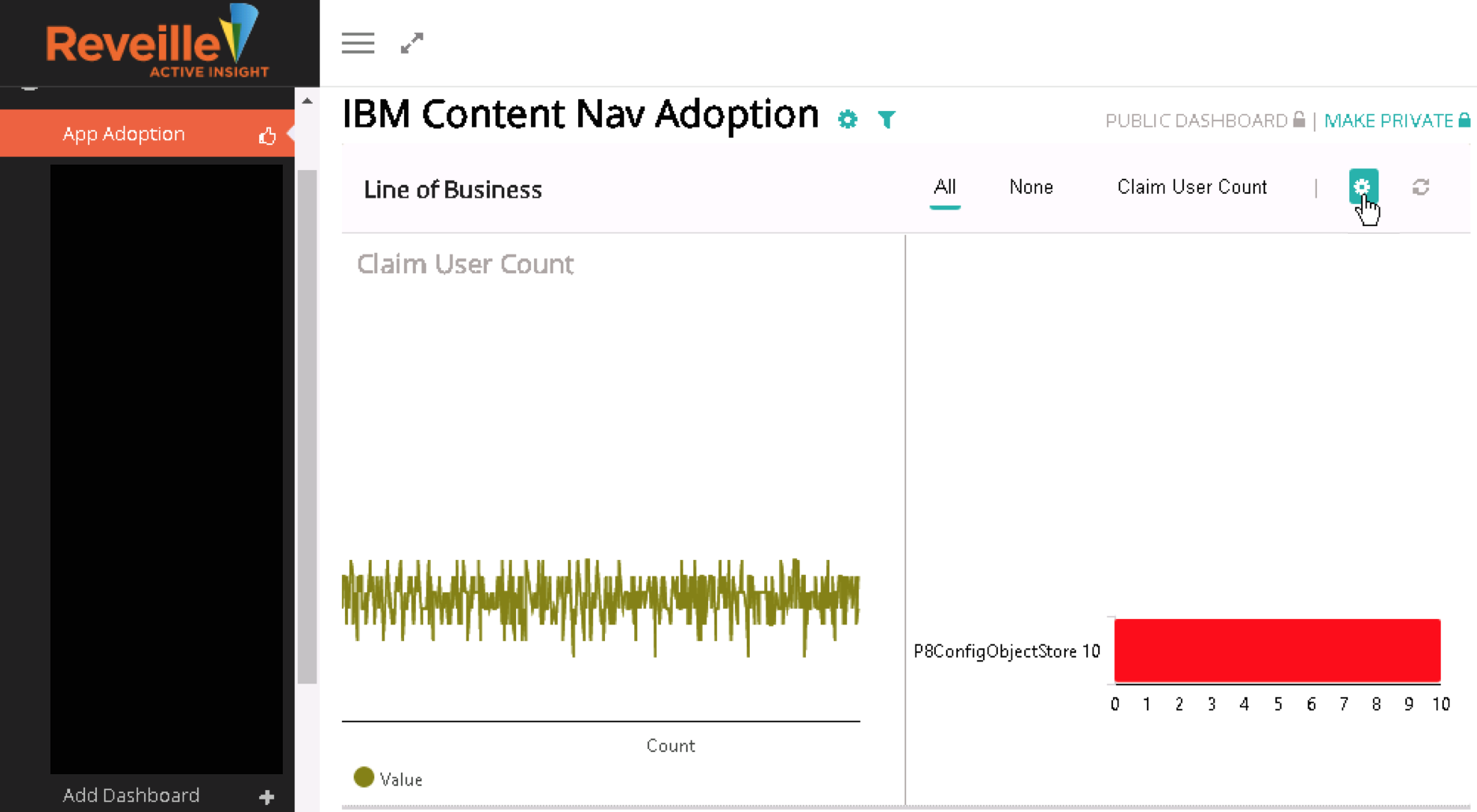Open the App Adoption dashboard item
This screenshot has height=812, width=1477.
coord(147,134)
